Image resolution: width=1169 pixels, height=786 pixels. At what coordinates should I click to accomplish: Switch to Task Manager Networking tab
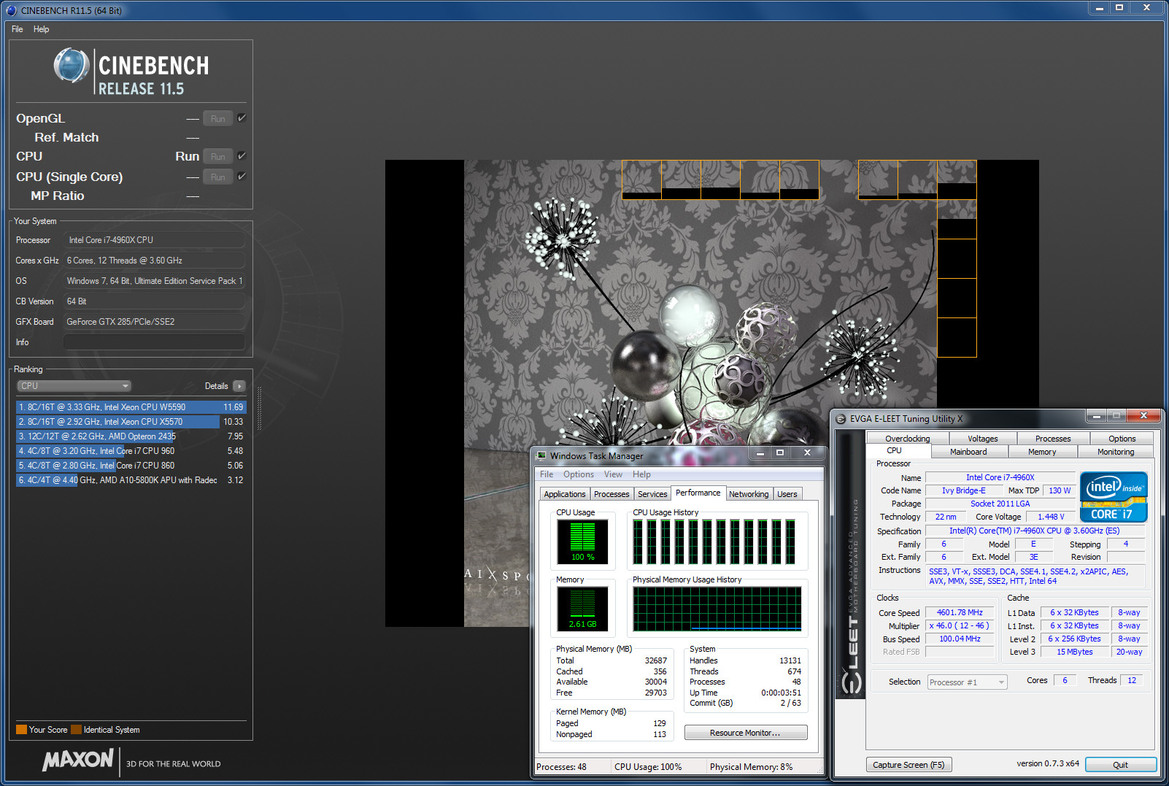coord(749,494)
